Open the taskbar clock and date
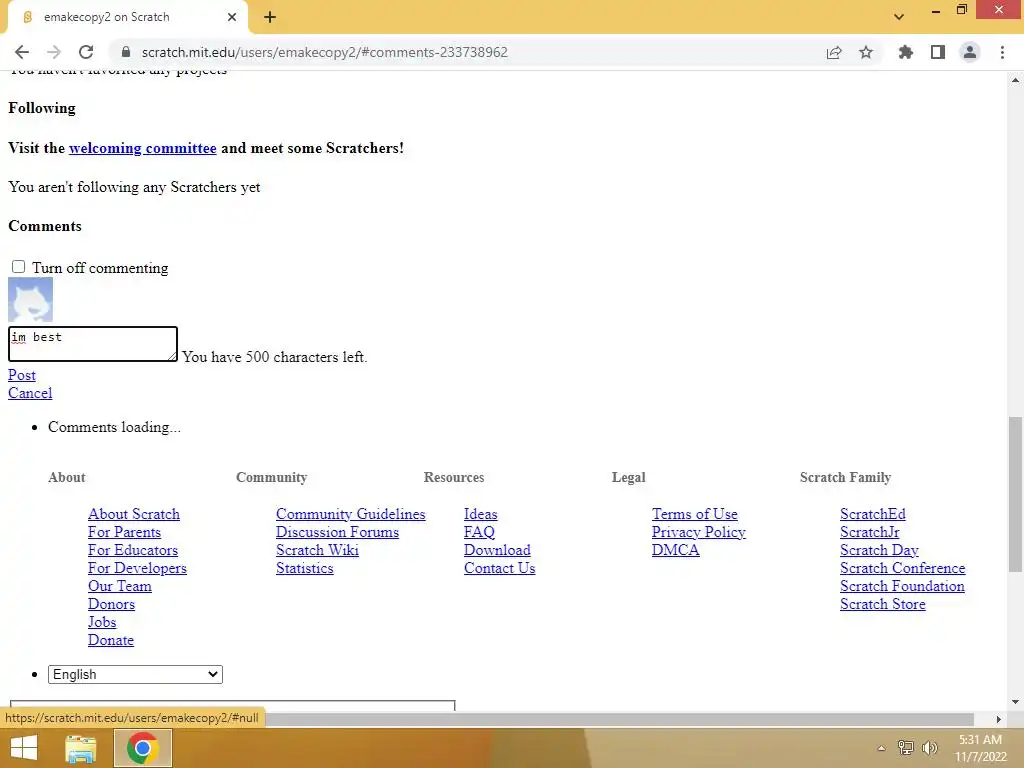 980,748
